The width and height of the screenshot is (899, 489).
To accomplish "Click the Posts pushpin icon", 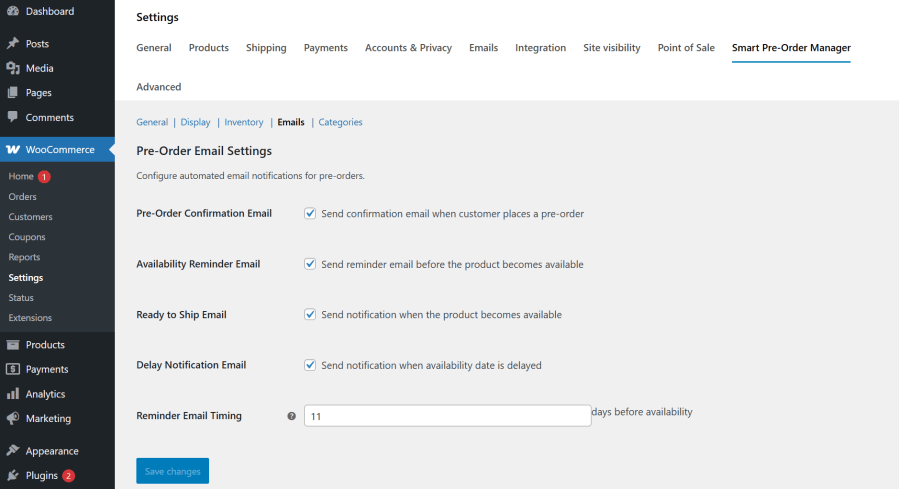I will [x=13, y=44].
